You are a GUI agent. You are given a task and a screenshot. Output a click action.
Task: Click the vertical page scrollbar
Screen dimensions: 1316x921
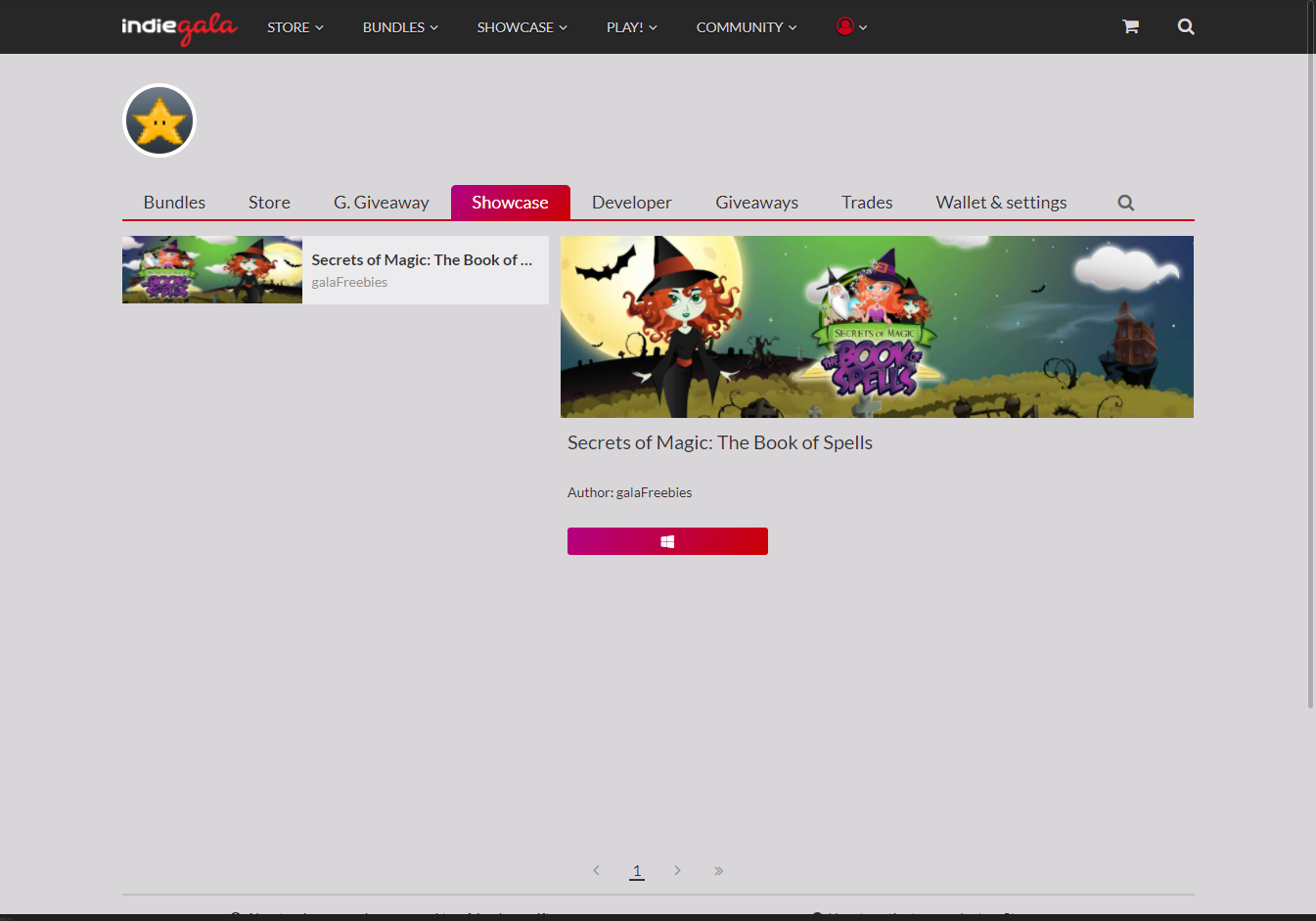pyautogui.click(x=1311, y=354)
